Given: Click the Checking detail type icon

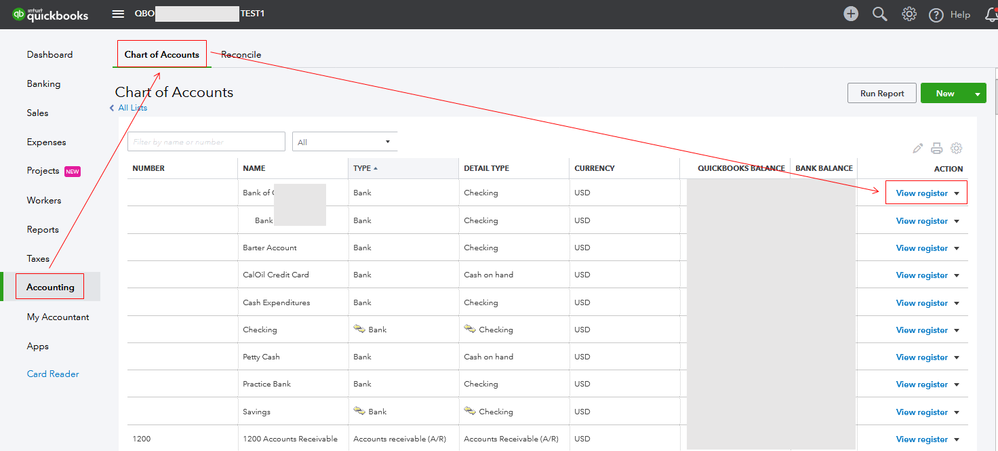Looking at the screenshot, I should [470, 329].
